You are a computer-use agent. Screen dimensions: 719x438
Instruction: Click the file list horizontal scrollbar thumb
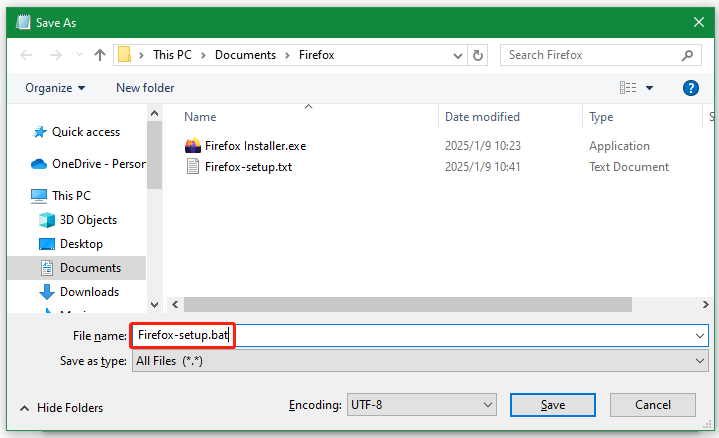(x=408, y=304)
